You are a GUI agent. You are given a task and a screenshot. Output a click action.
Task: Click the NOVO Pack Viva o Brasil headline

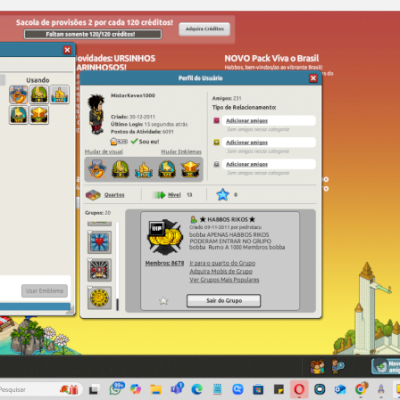pyautogui.click(x=272, y=58)
